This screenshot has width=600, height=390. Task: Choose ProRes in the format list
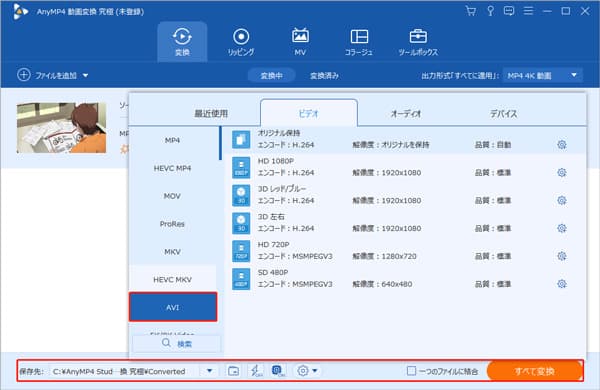click(173, 224)
